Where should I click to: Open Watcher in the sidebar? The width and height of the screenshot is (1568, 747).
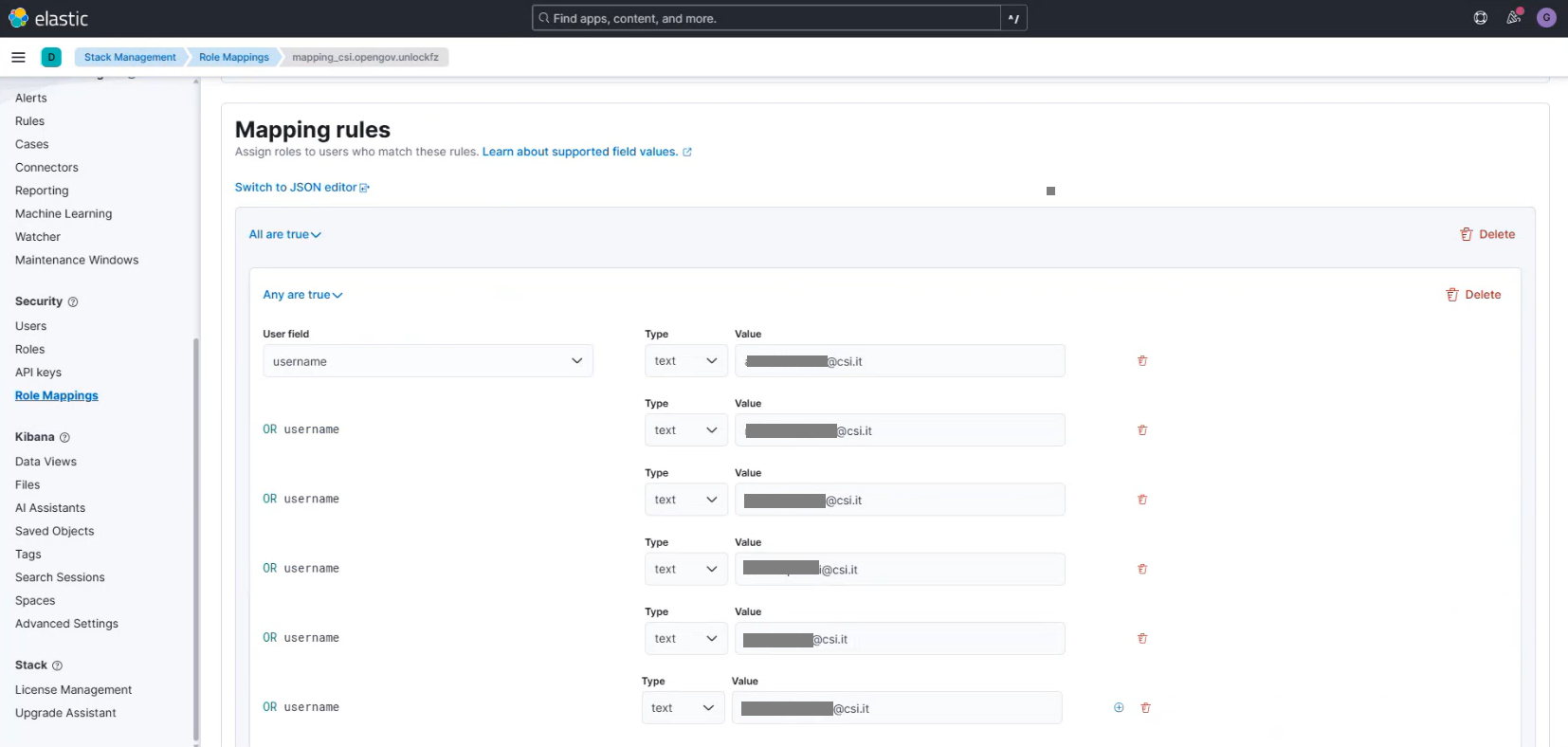pyautogui.click(x=38, y=237)
